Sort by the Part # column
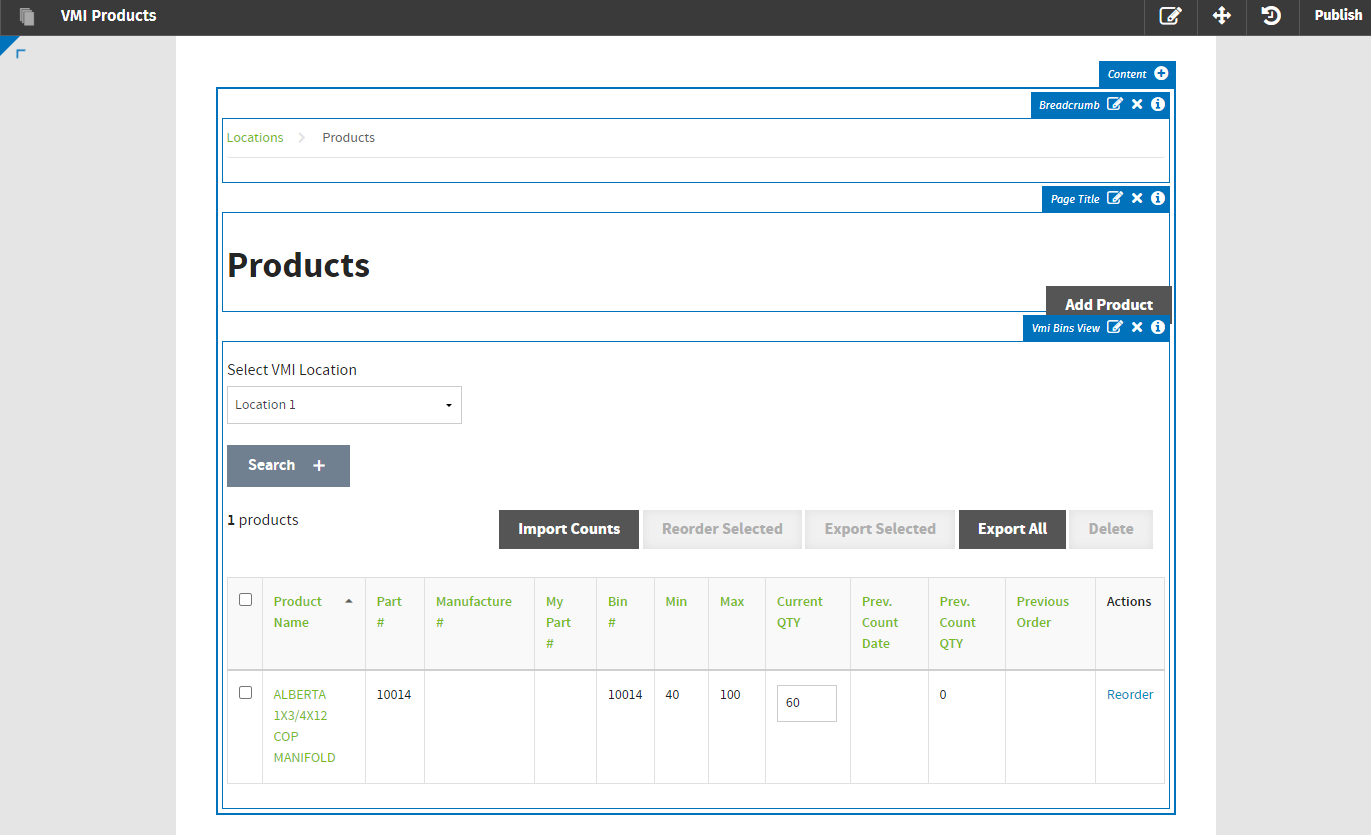This screenshot has height=835, width=1371. 389,612
